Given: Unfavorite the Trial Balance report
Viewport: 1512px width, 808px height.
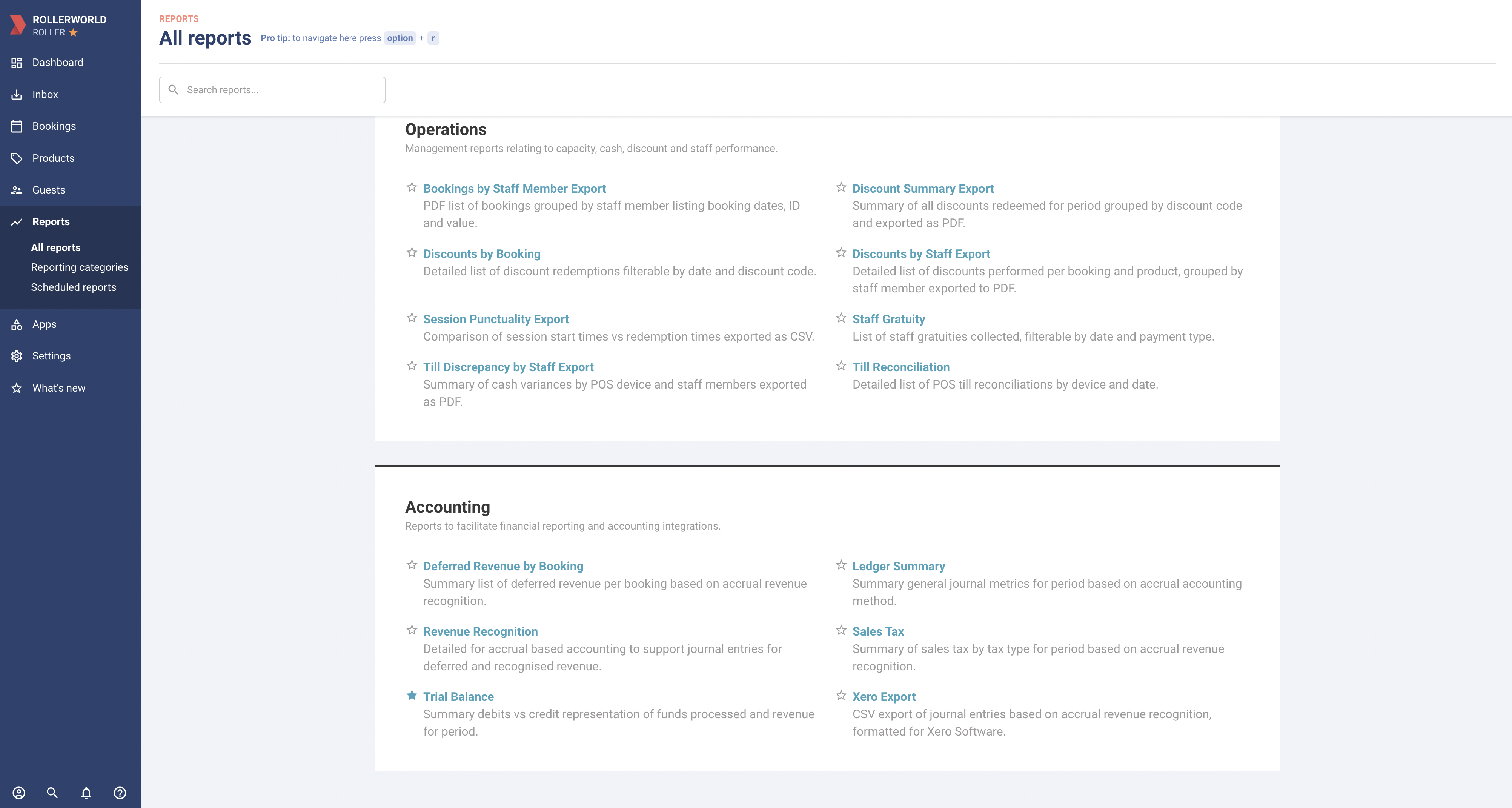Looking at the screenshot, I should 412,696.
